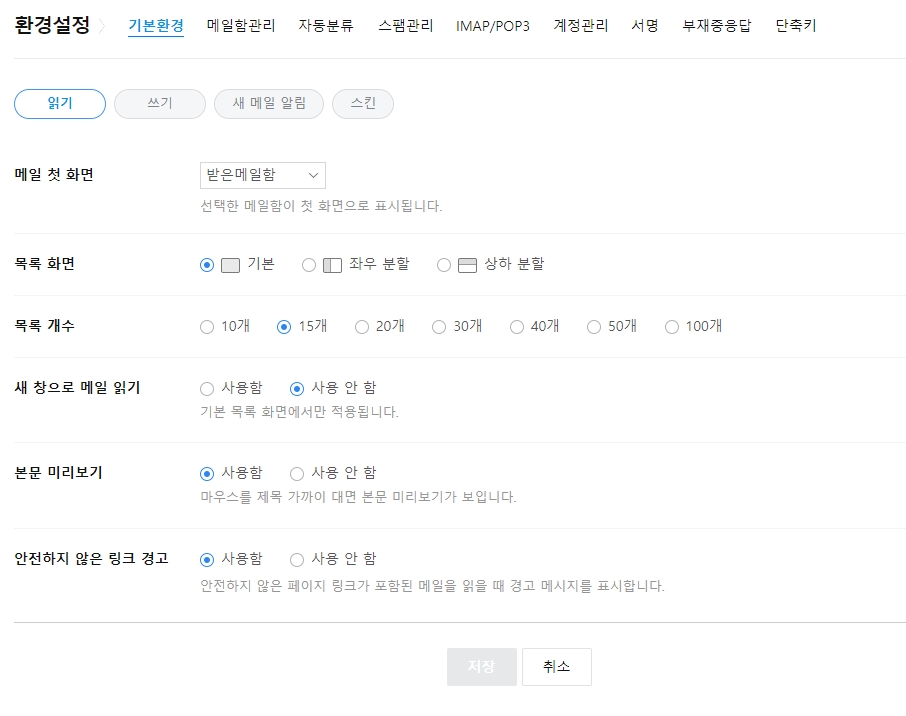Select 상하 분할 radio button
The image size is (906, 716).
(444, 265)
